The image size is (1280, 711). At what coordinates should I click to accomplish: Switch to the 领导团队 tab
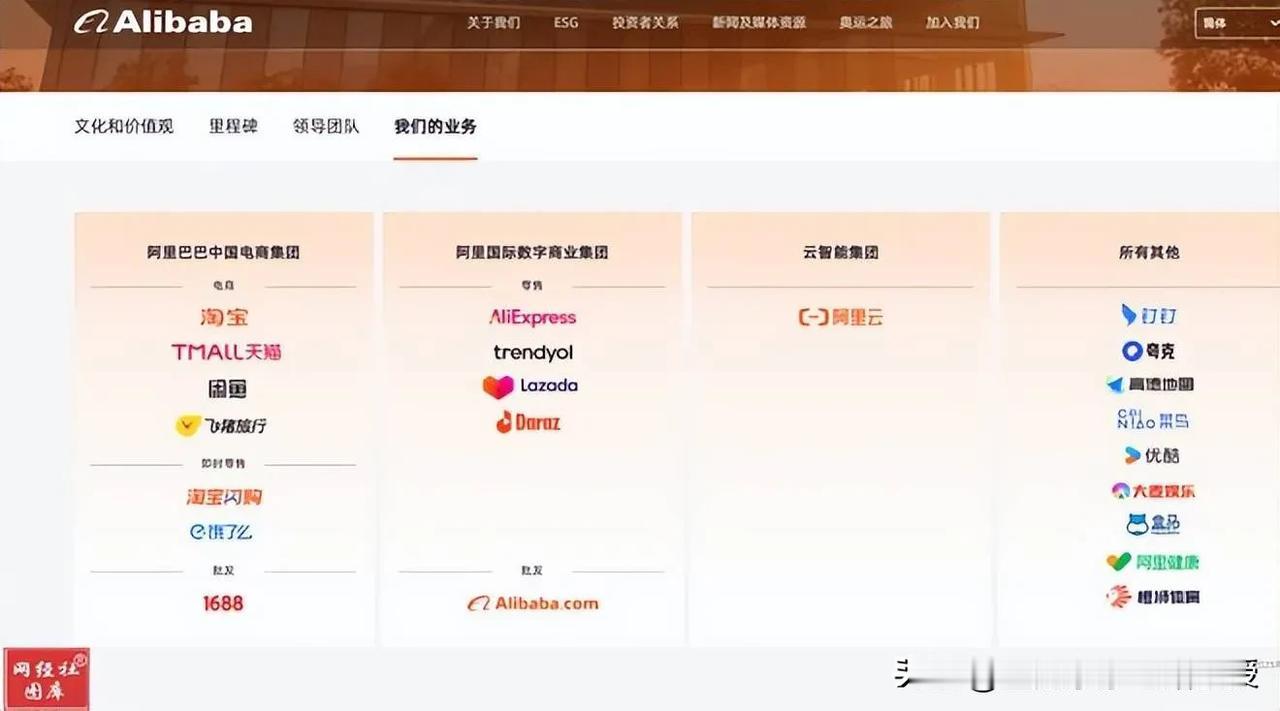tap(326, 126)
